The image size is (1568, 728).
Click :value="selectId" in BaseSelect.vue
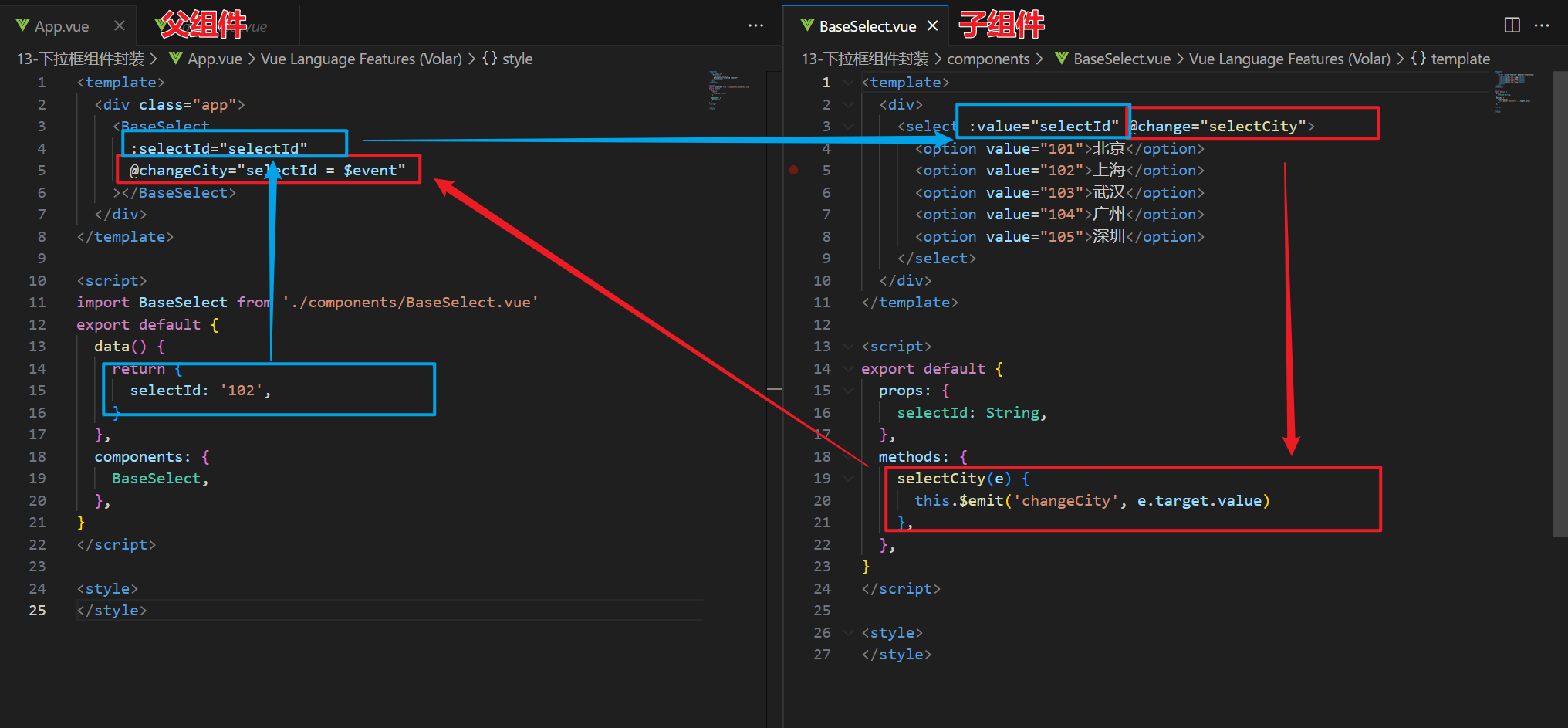(1044, 126)
